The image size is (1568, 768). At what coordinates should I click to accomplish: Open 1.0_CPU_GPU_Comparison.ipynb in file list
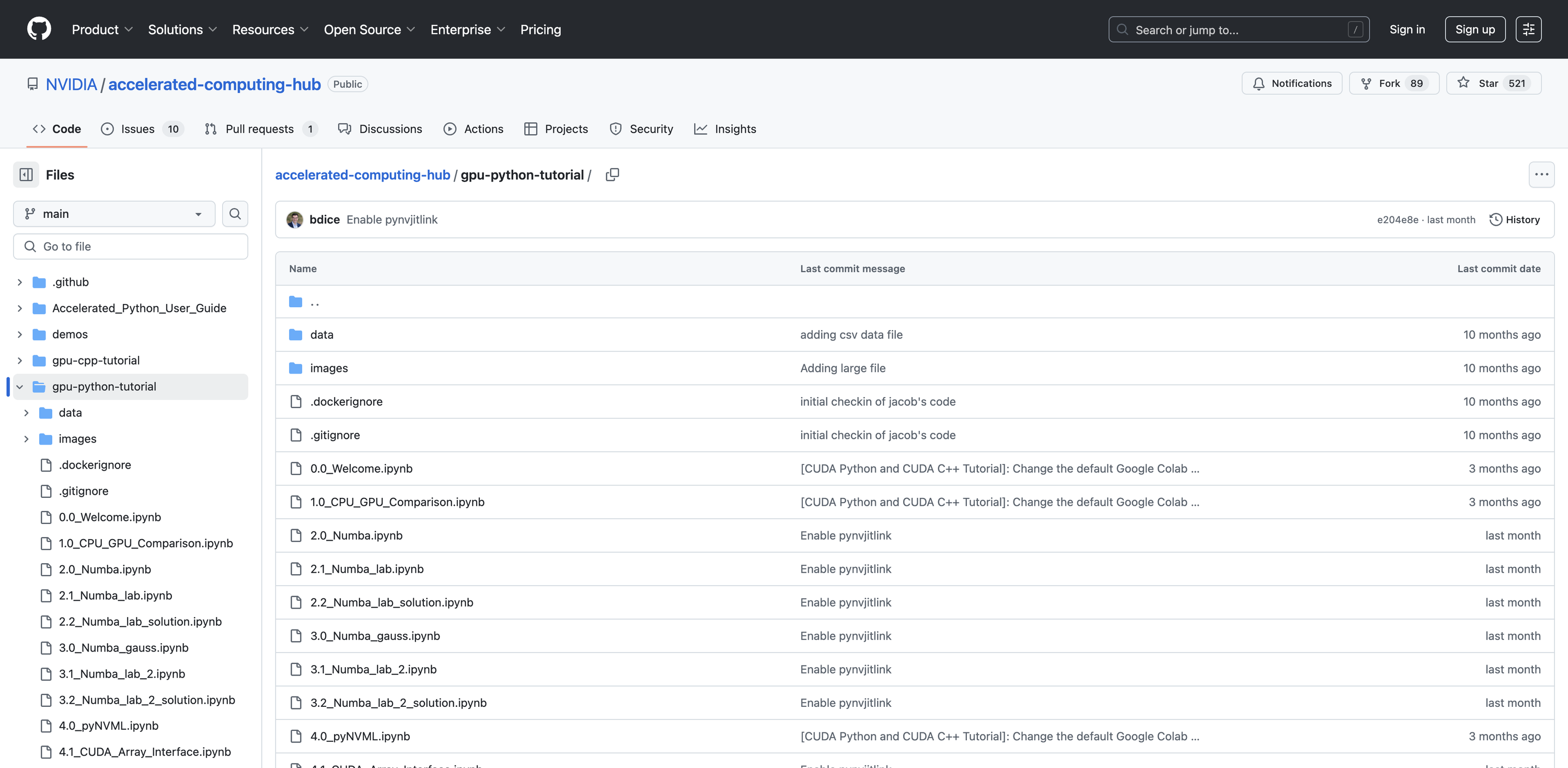397,502
